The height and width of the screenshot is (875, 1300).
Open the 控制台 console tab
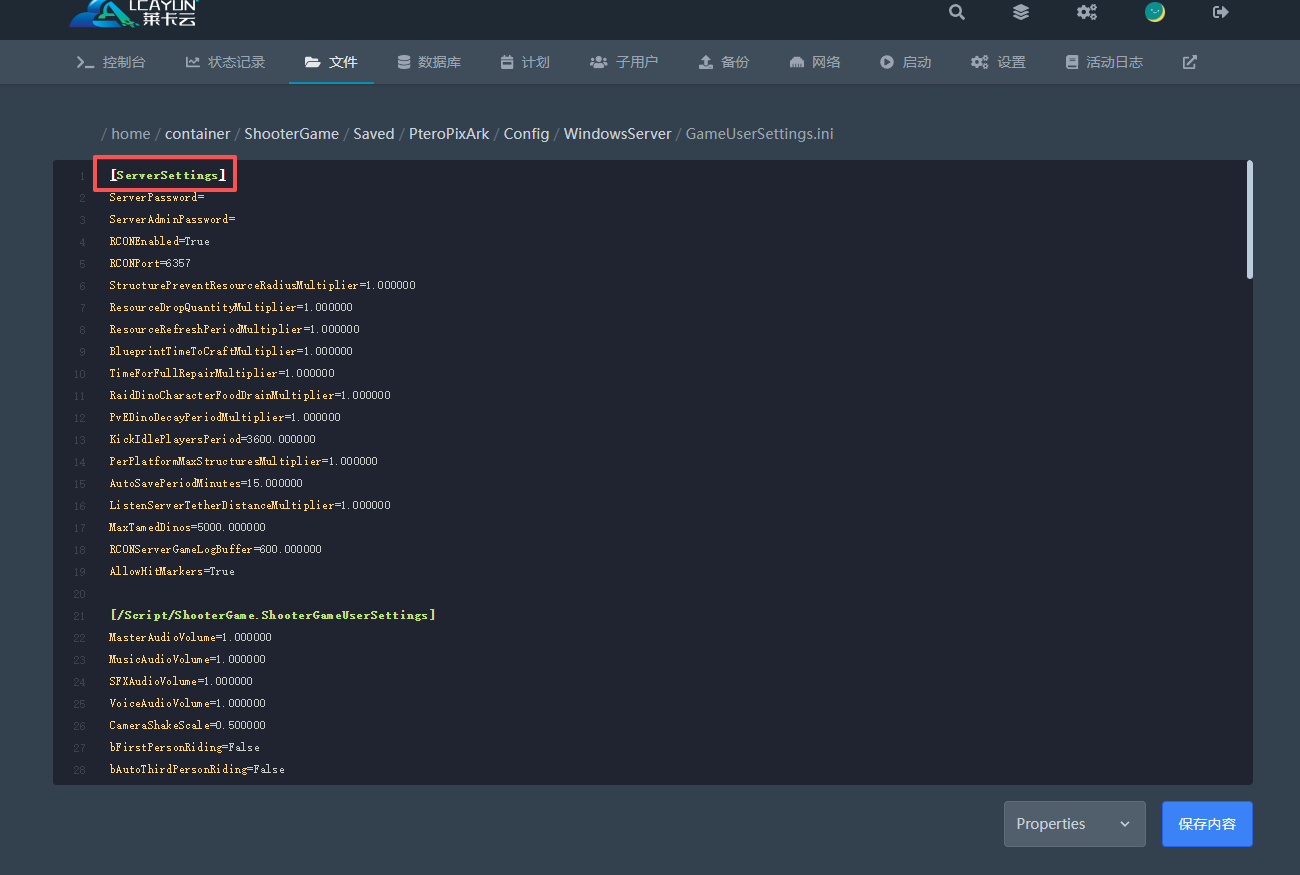111,62
